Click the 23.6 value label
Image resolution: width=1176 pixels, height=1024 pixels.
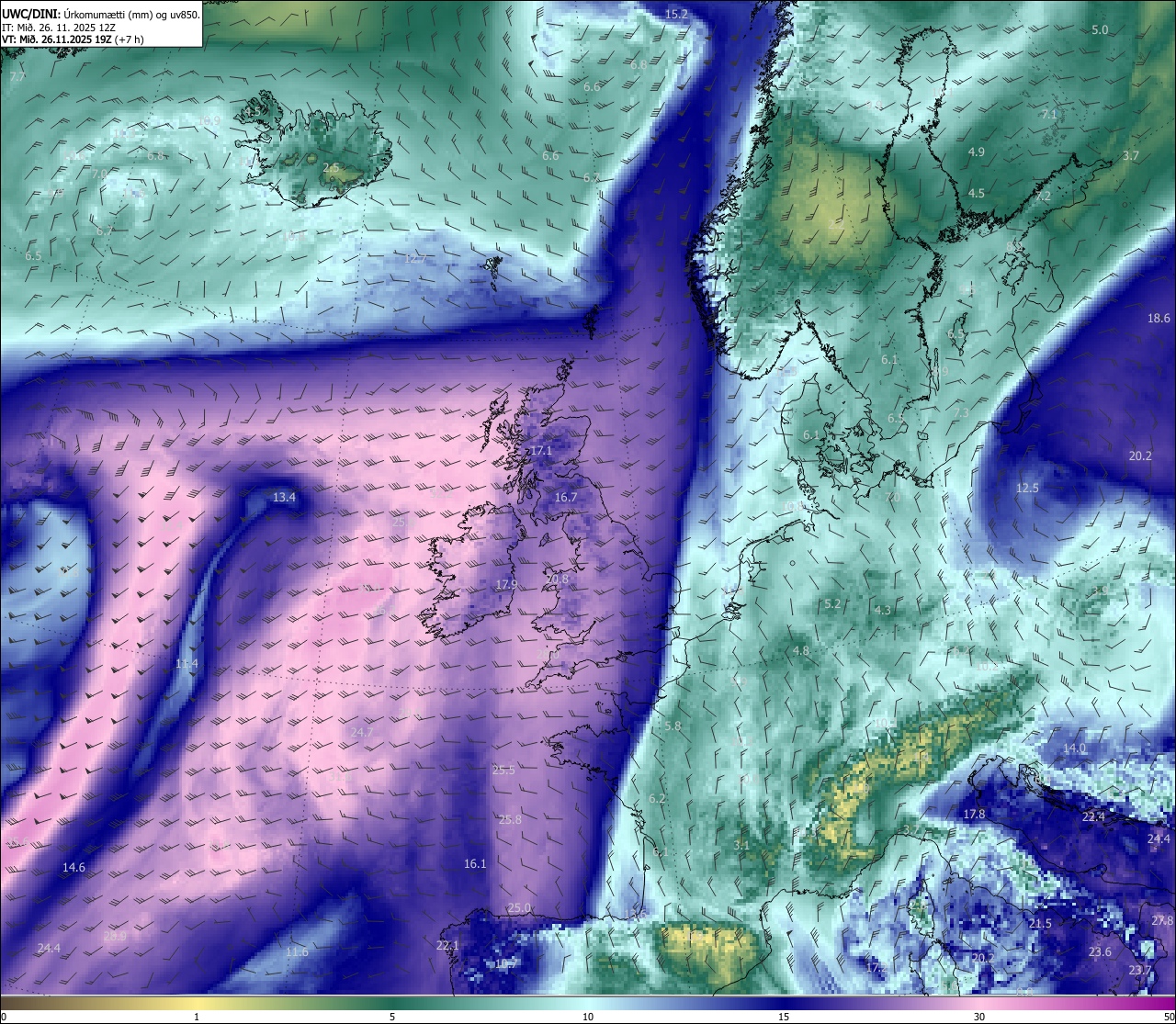tap(1100, 952)
